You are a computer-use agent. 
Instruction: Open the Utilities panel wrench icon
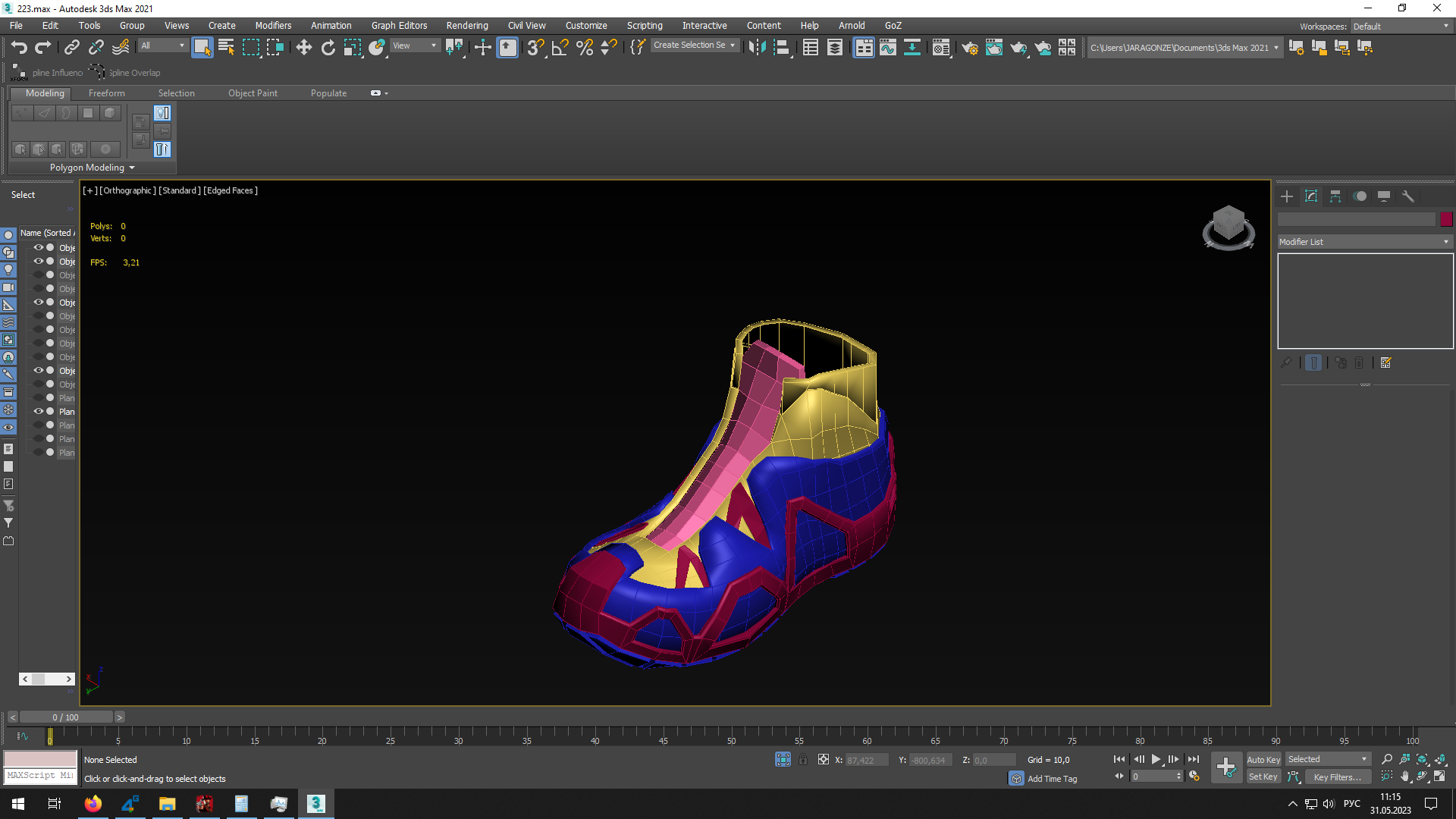point(1408,196)
